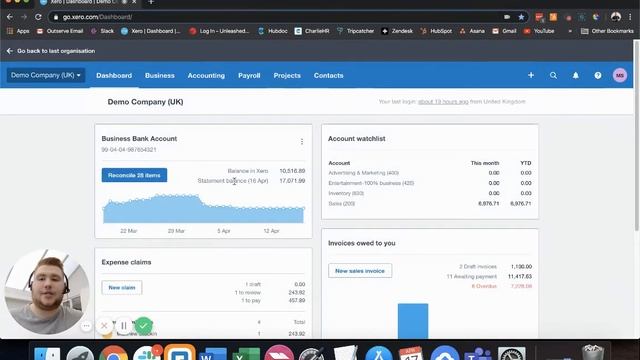This screenshot has width=640, height=360.
Task: Click the Business Bank Account title
Action: coord(139,139)
